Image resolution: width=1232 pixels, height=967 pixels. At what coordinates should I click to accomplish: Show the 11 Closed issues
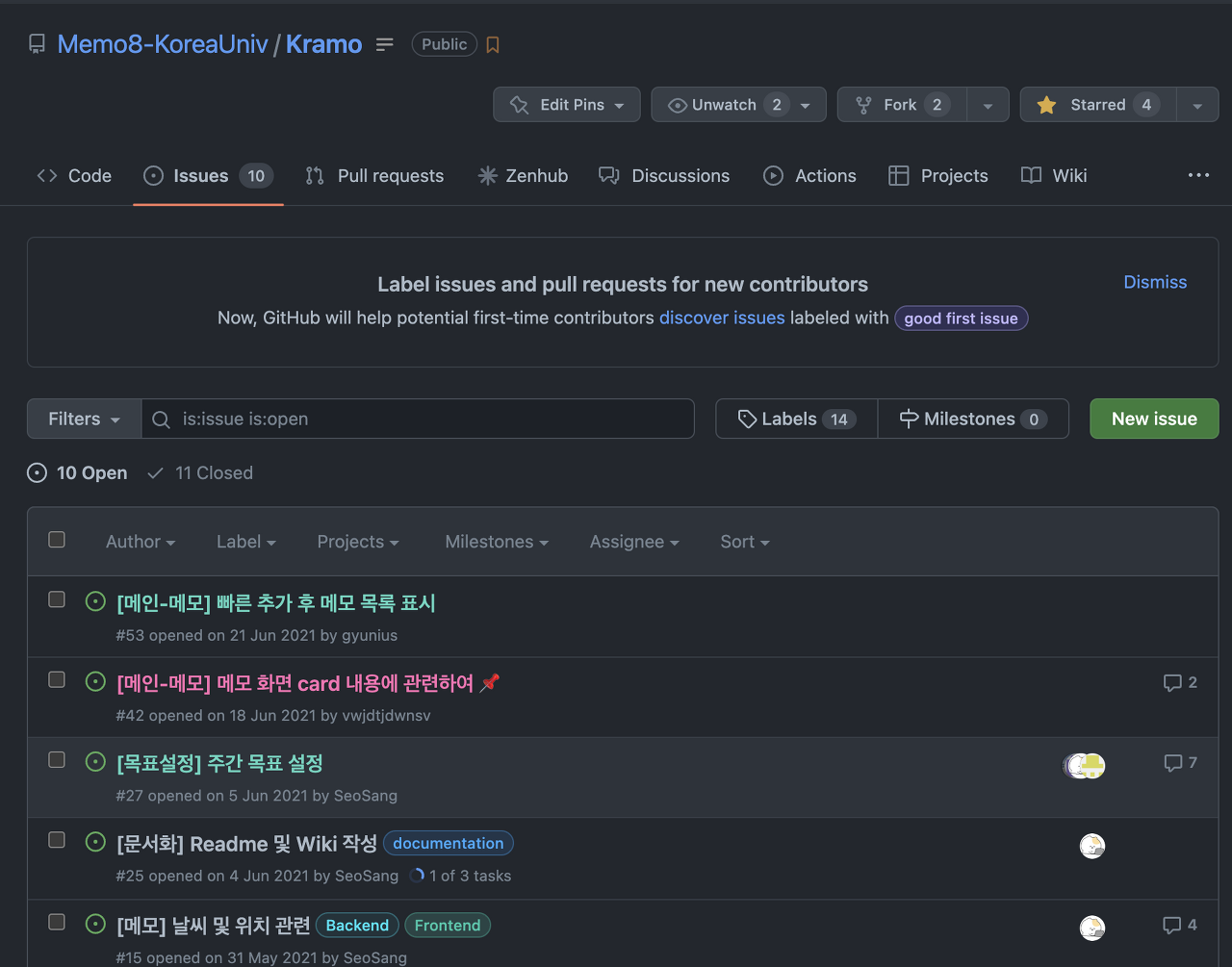[x=200, y=473]
